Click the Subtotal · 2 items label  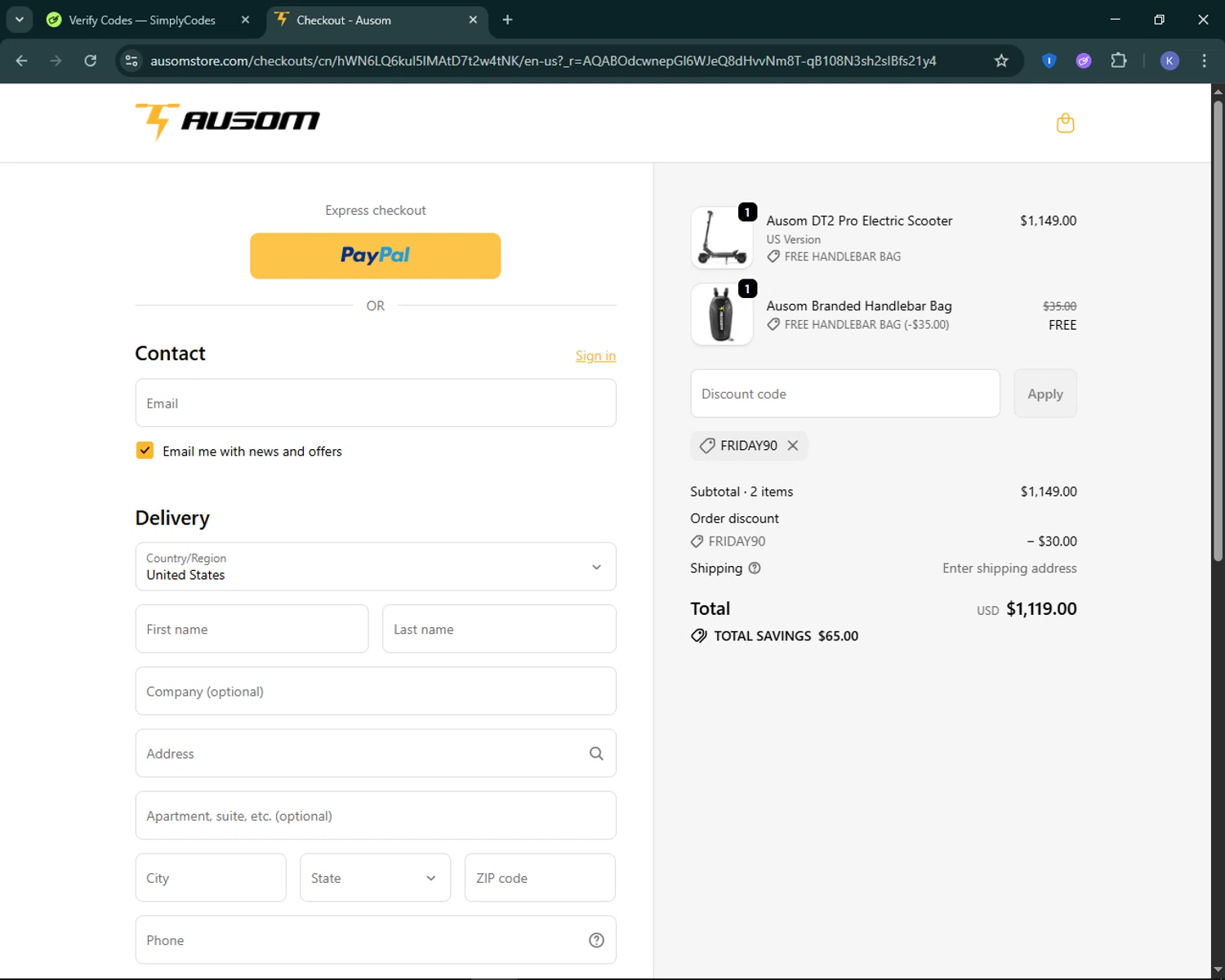[x=742, y=492]
